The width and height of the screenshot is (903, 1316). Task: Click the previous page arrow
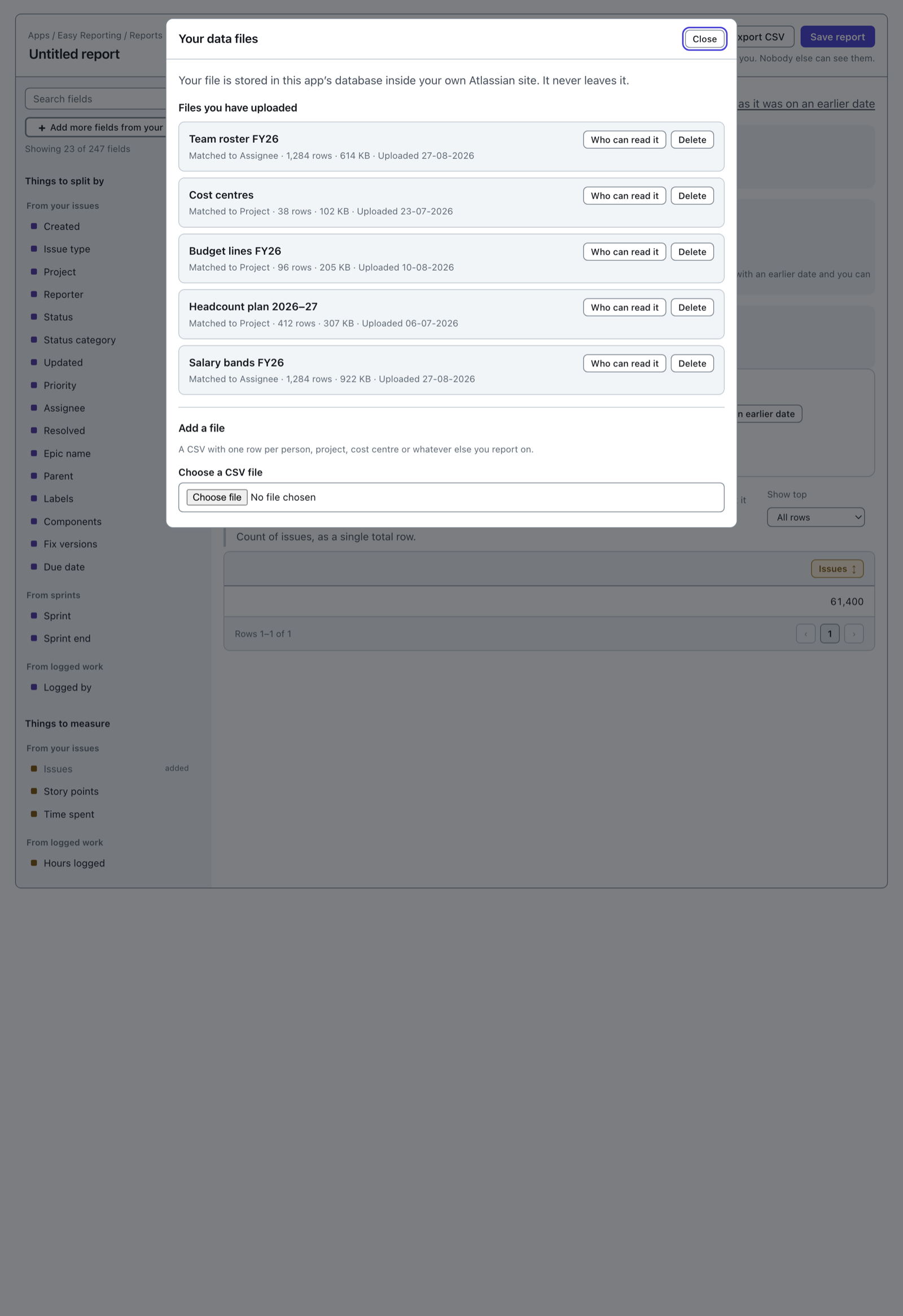coord(805,633)
